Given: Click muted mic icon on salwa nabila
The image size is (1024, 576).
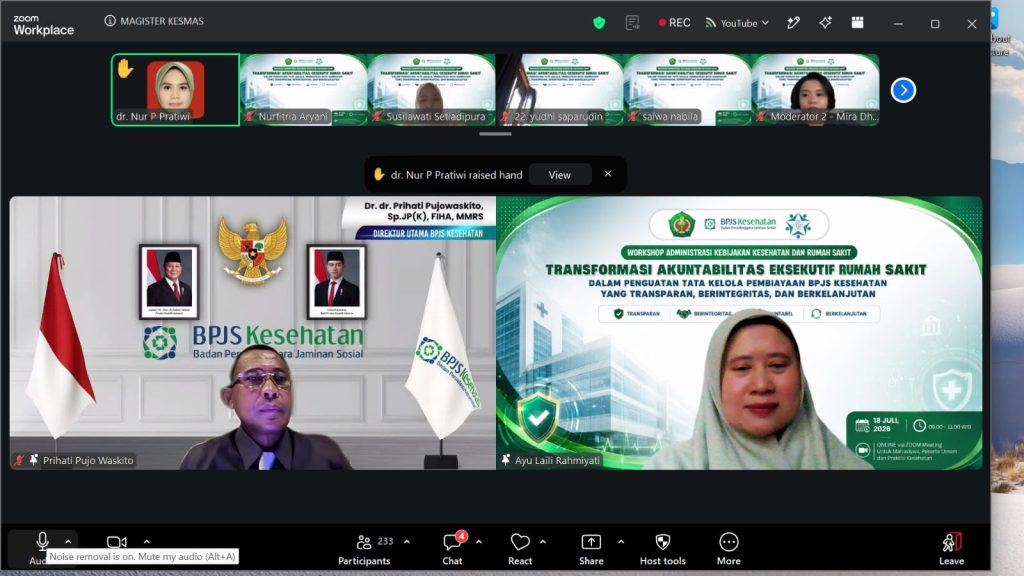Looking at the screenshot, I should tap(633, 117).
